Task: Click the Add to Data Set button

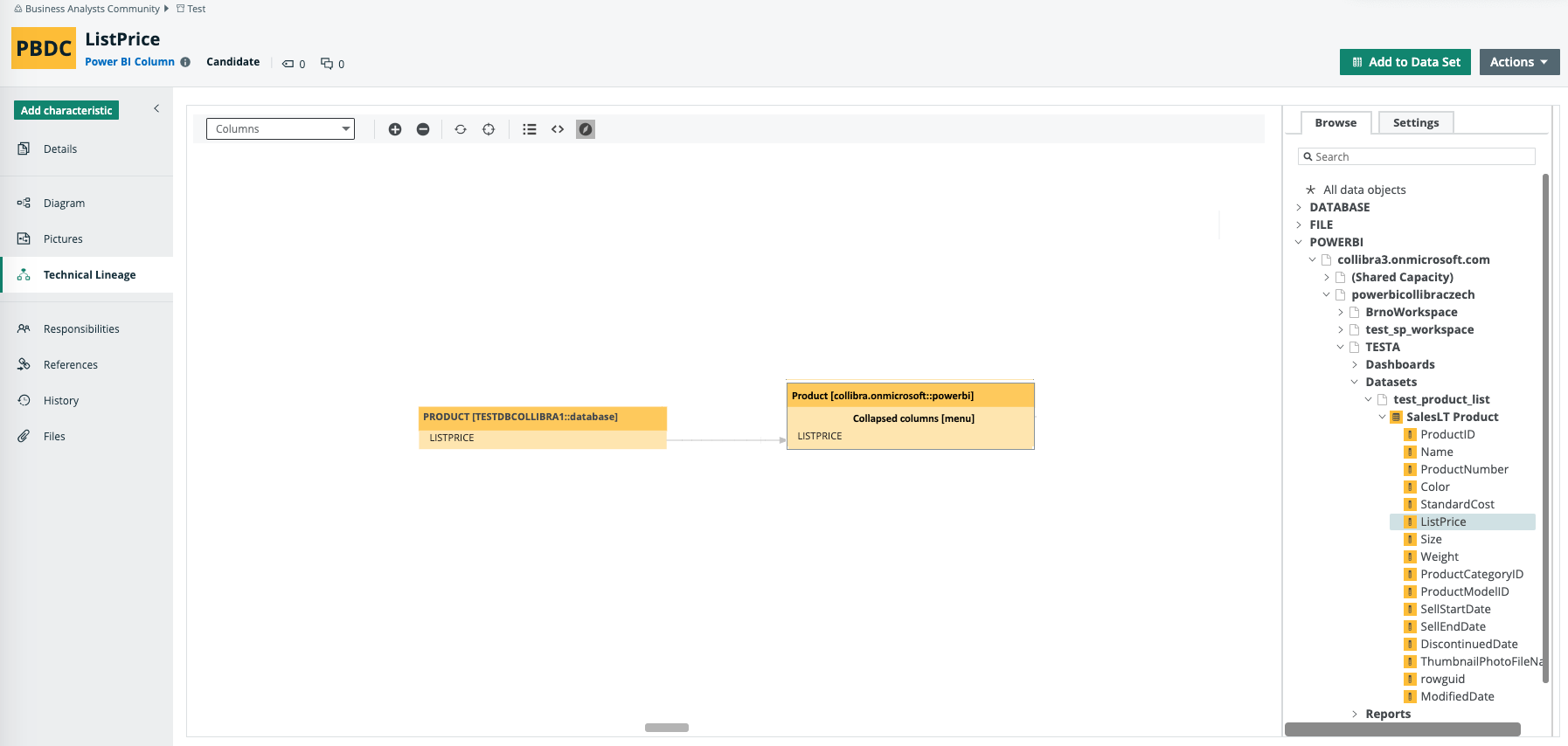Action: 1405,62
